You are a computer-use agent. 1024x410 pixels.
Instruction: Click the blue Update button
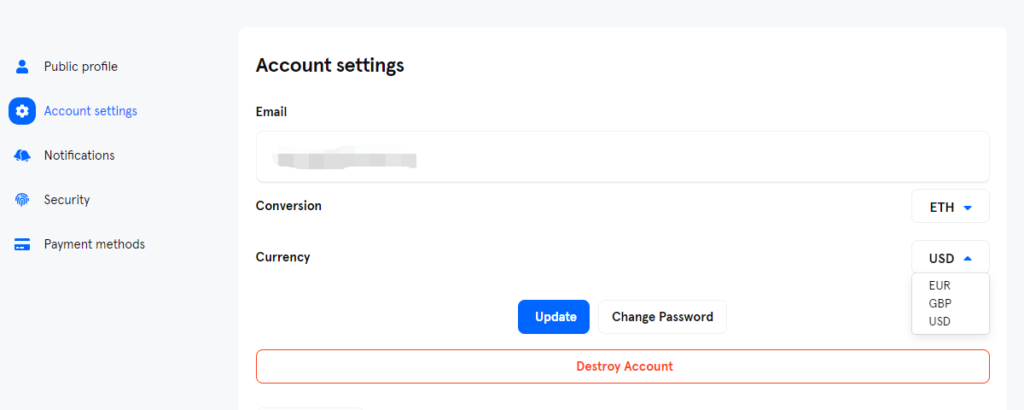(x=554, y=317)
